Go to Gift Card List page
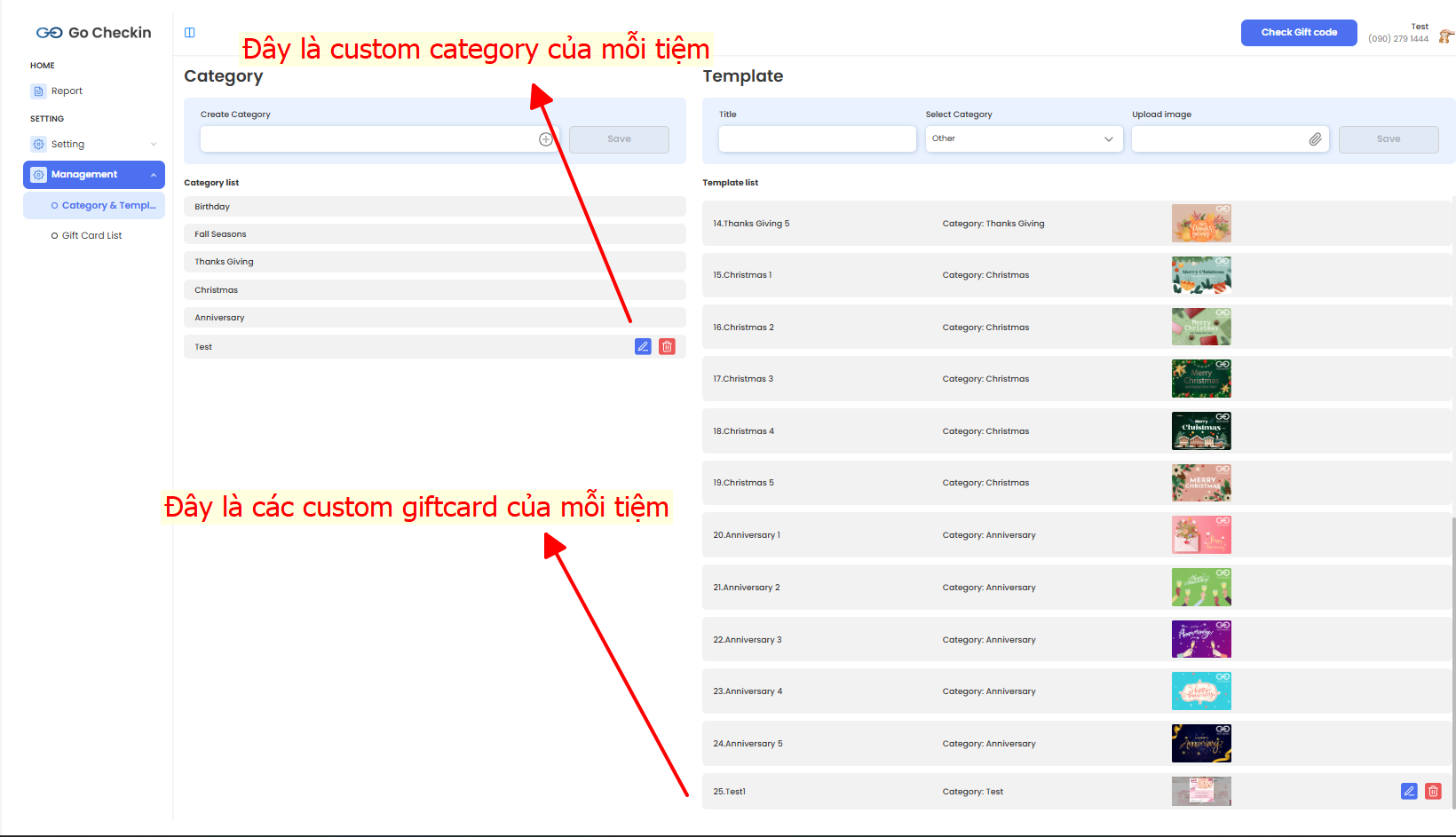Image resolution: width=1456 pixels, height=837 pixels. pyautogui.click(x=91, y=236)
